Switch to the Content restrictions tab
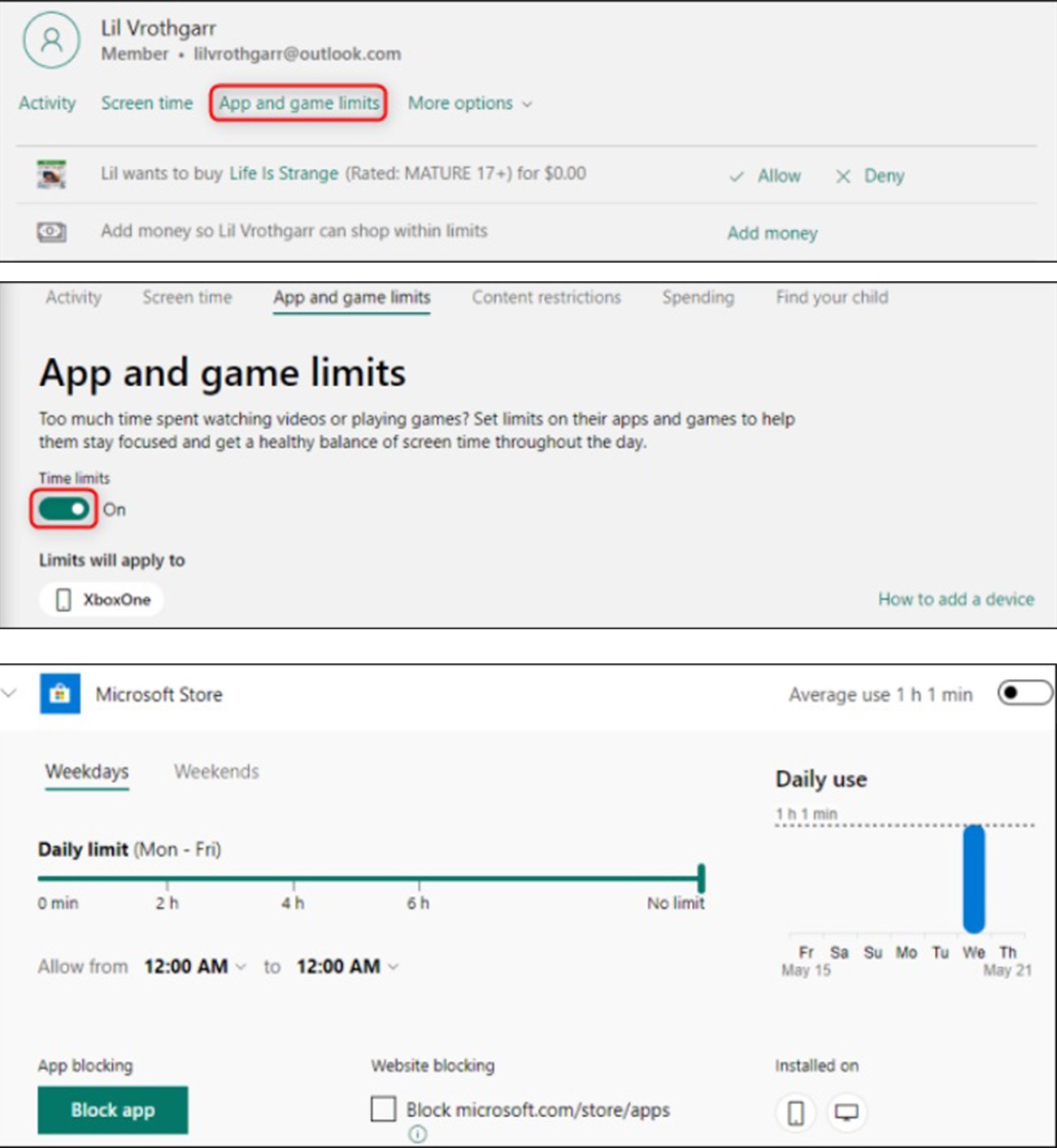 [546, 298]
